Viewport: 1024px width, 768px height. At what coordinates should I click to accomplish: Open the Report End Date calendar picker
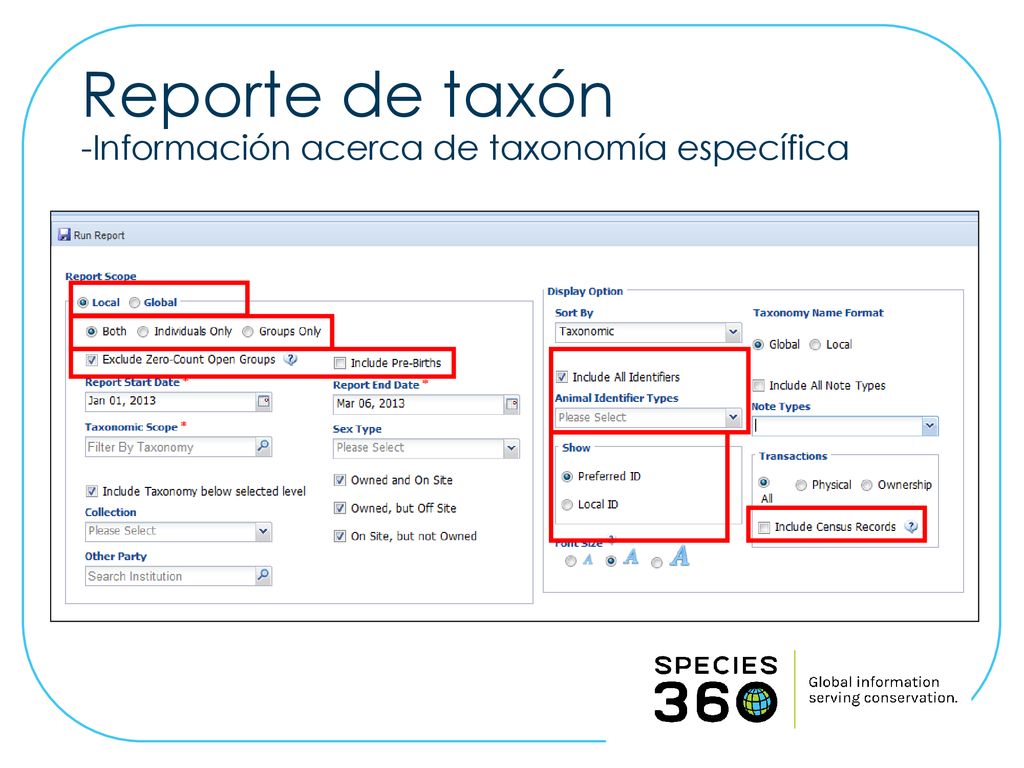pyautogui.click(x=512, y=404)
